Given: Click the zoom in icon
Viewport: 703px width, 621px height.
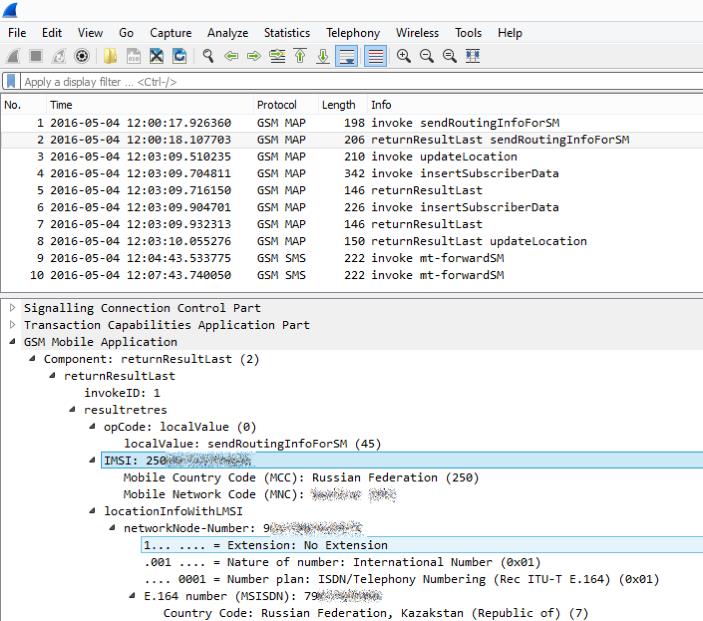Looking at the screenshot, I should [x=404, y=57].
